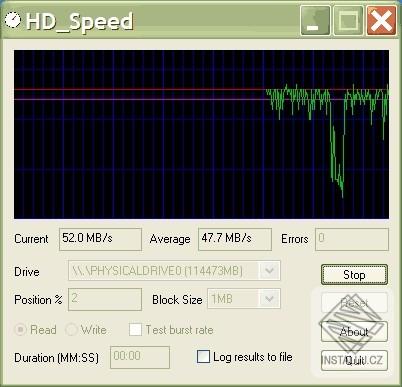Select the Read radio button
402x387 pixels.
[20, 330]
